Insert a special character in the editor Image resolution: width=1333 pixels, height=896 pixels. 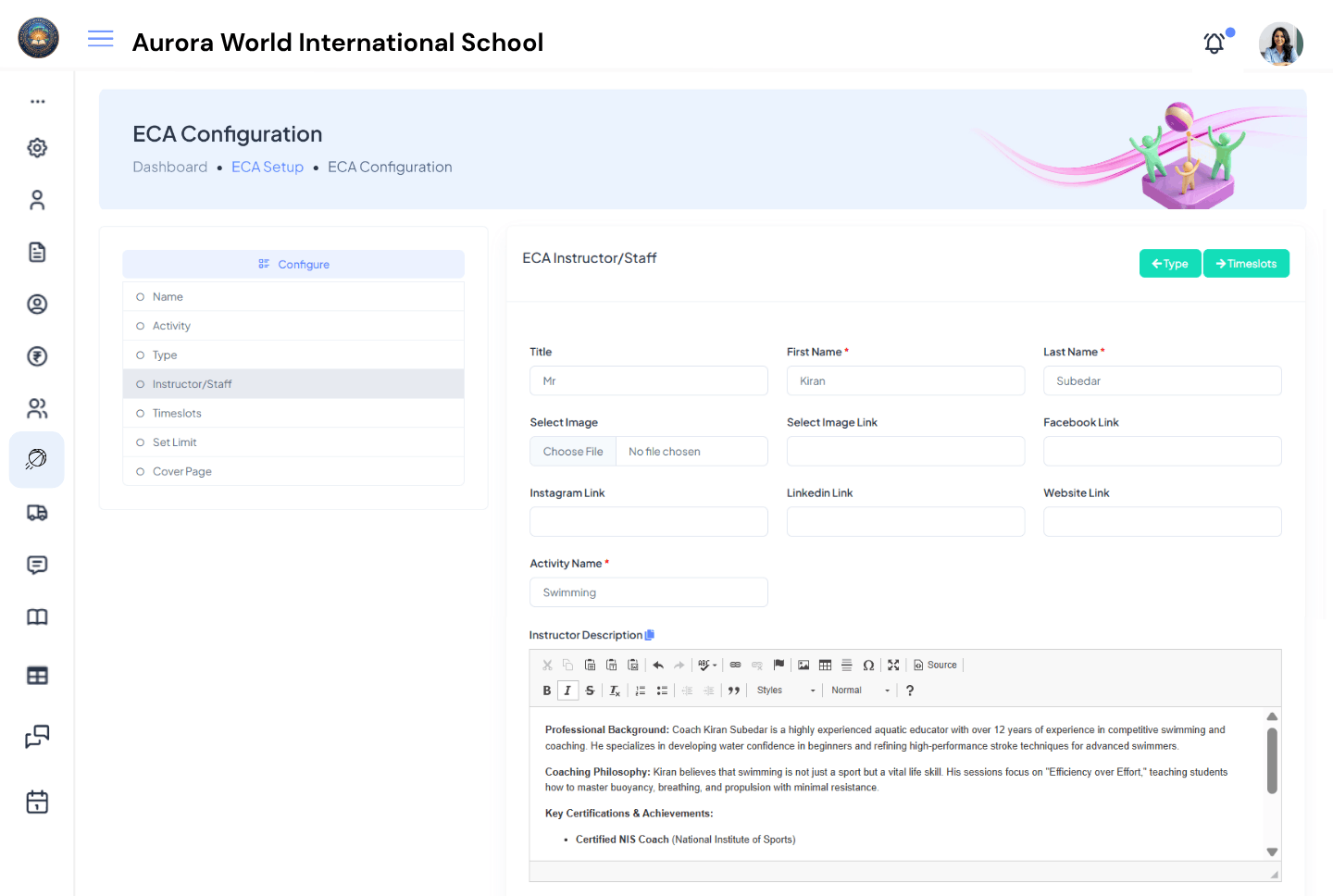point(868,665)
